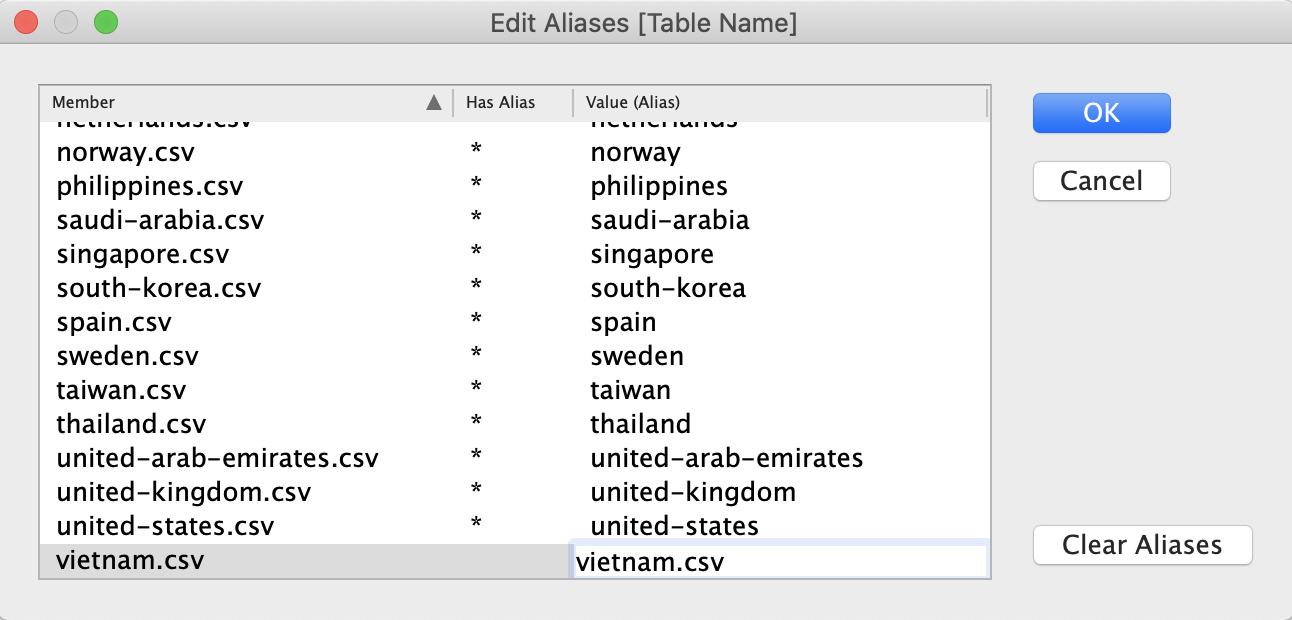Click the Value (Alias) column header

coord(633,102)
